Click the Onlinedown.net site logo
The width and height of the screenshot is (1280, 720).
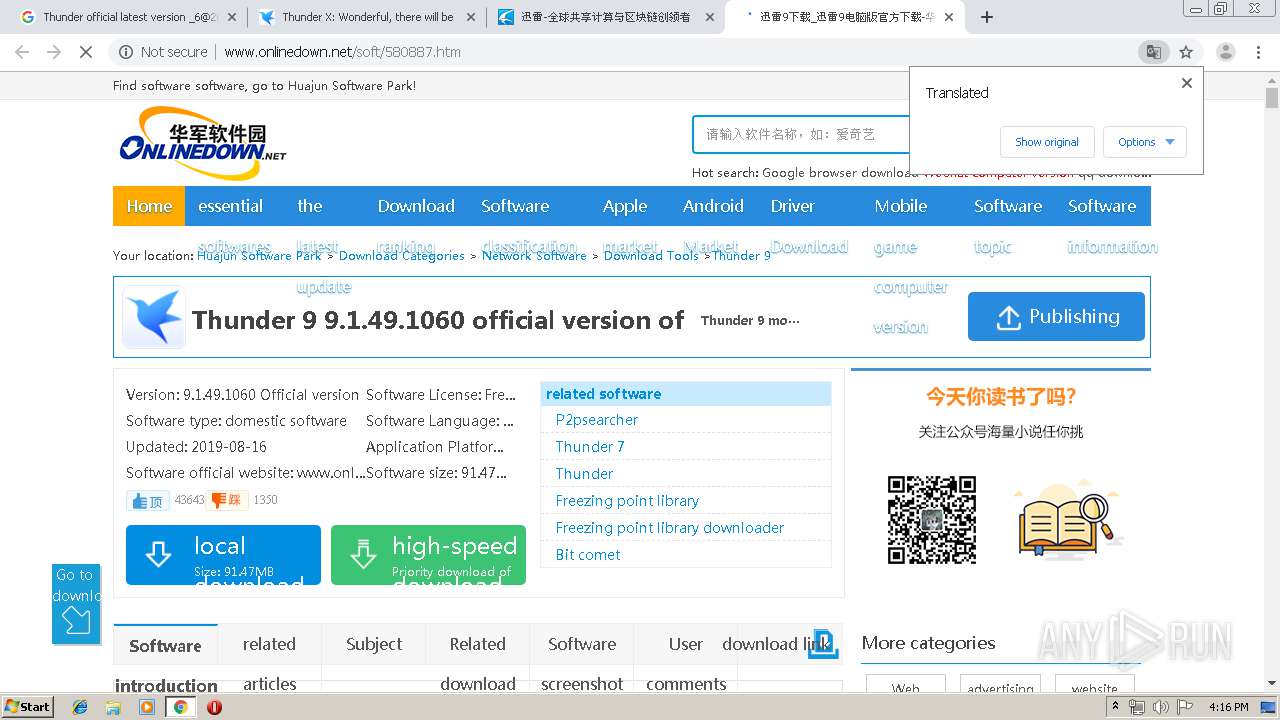click(x=203, y=143)
